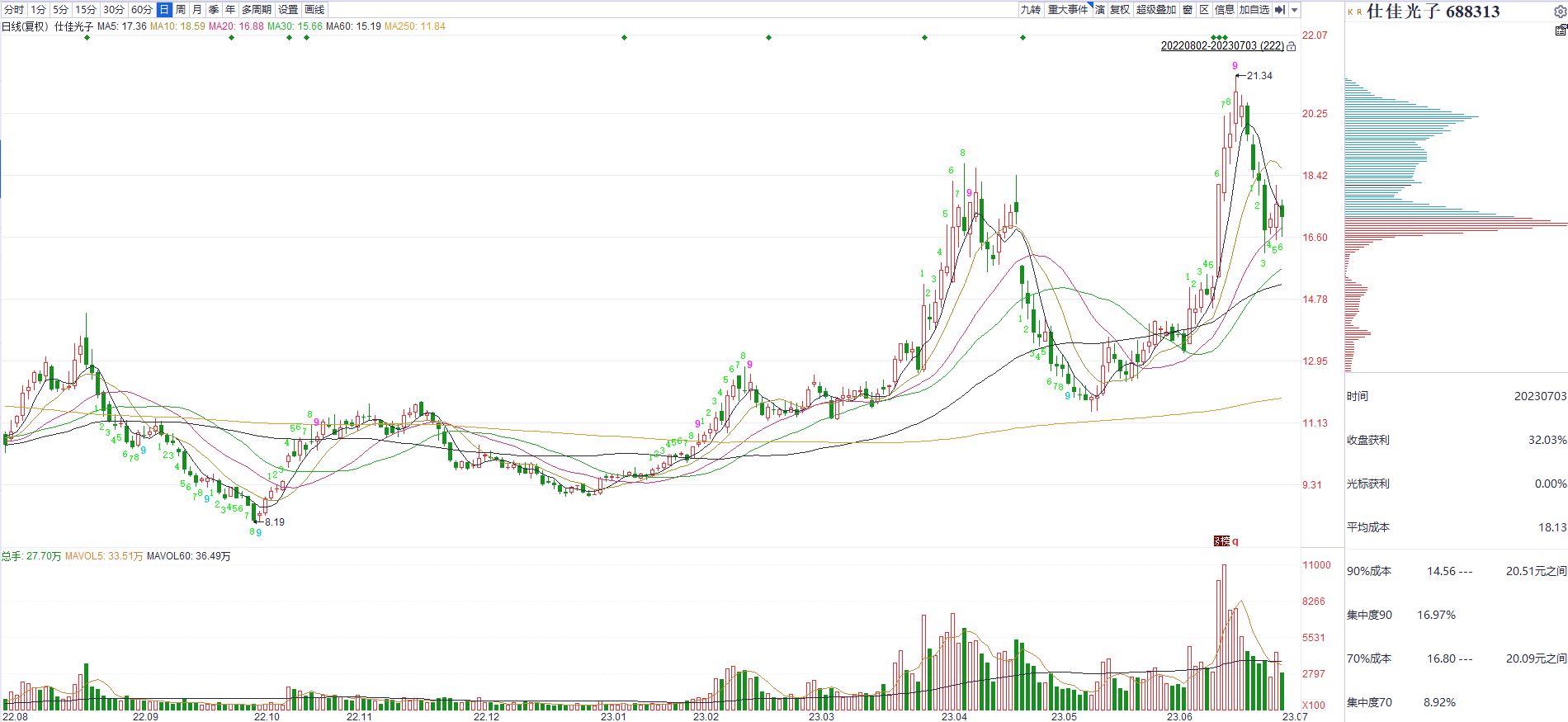The image size is (1568, 722).
Task: Click the MA60: 15.19 indicator label
Action: [353, 26]
